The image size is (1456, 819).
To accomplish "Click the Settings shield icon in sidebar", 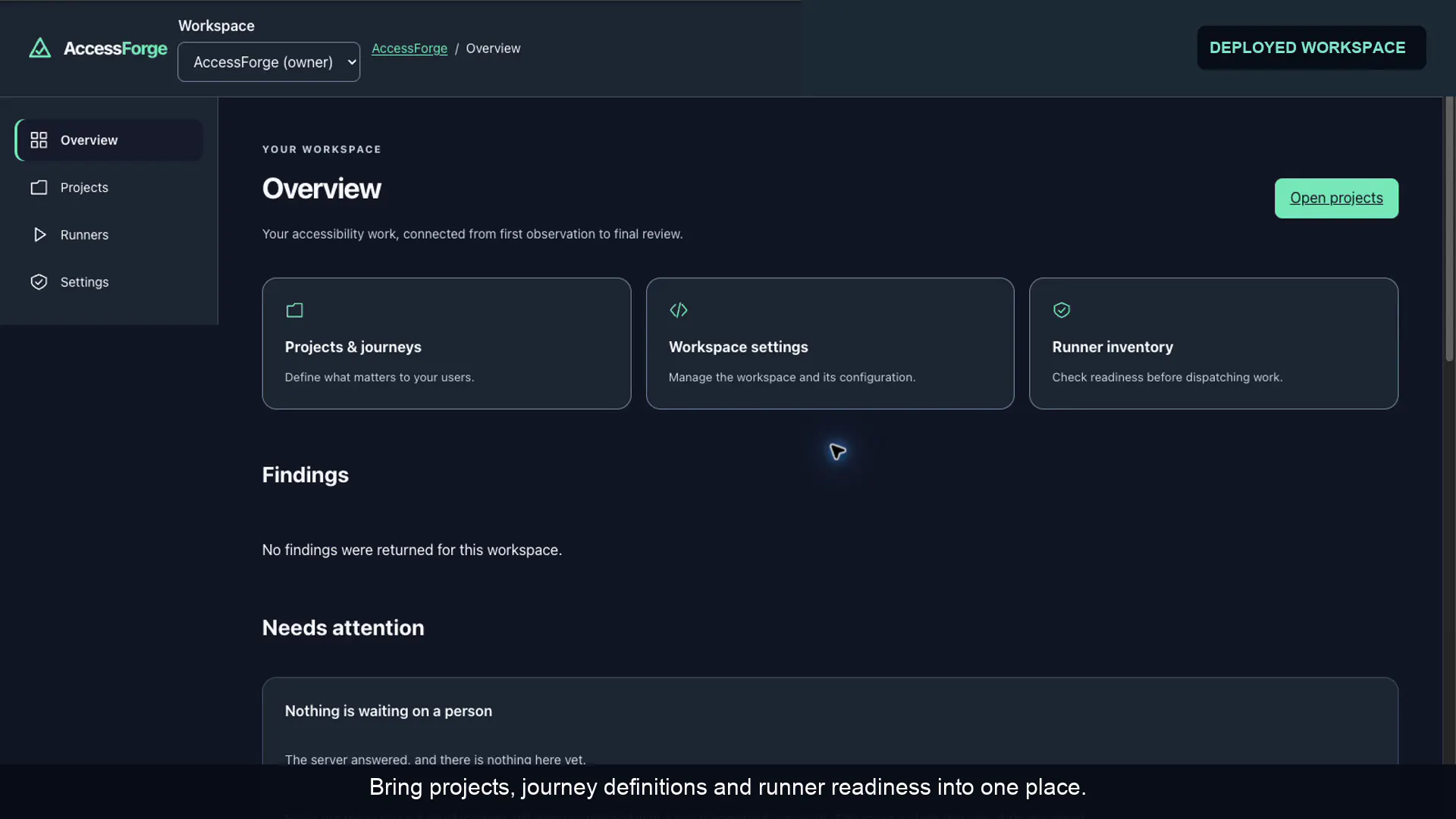I will pos(39,282).
